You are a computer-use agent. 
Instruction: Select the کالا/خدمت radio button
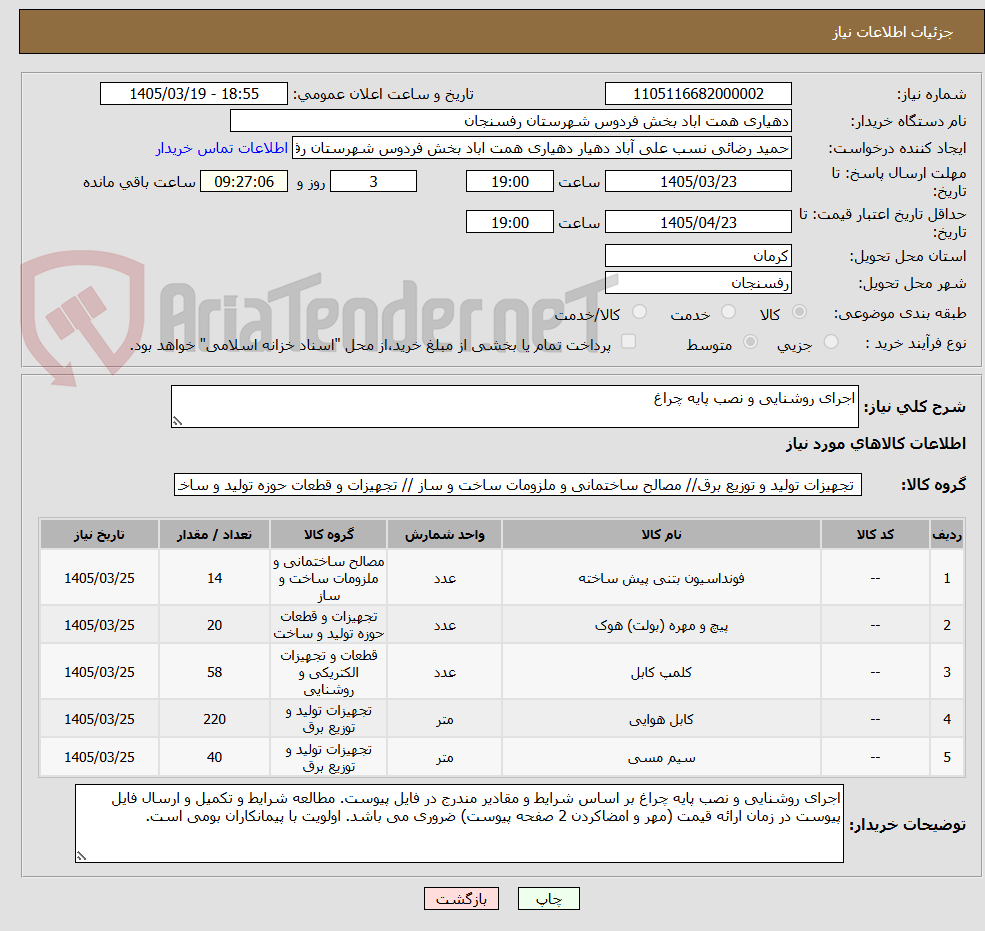point(639,312)
